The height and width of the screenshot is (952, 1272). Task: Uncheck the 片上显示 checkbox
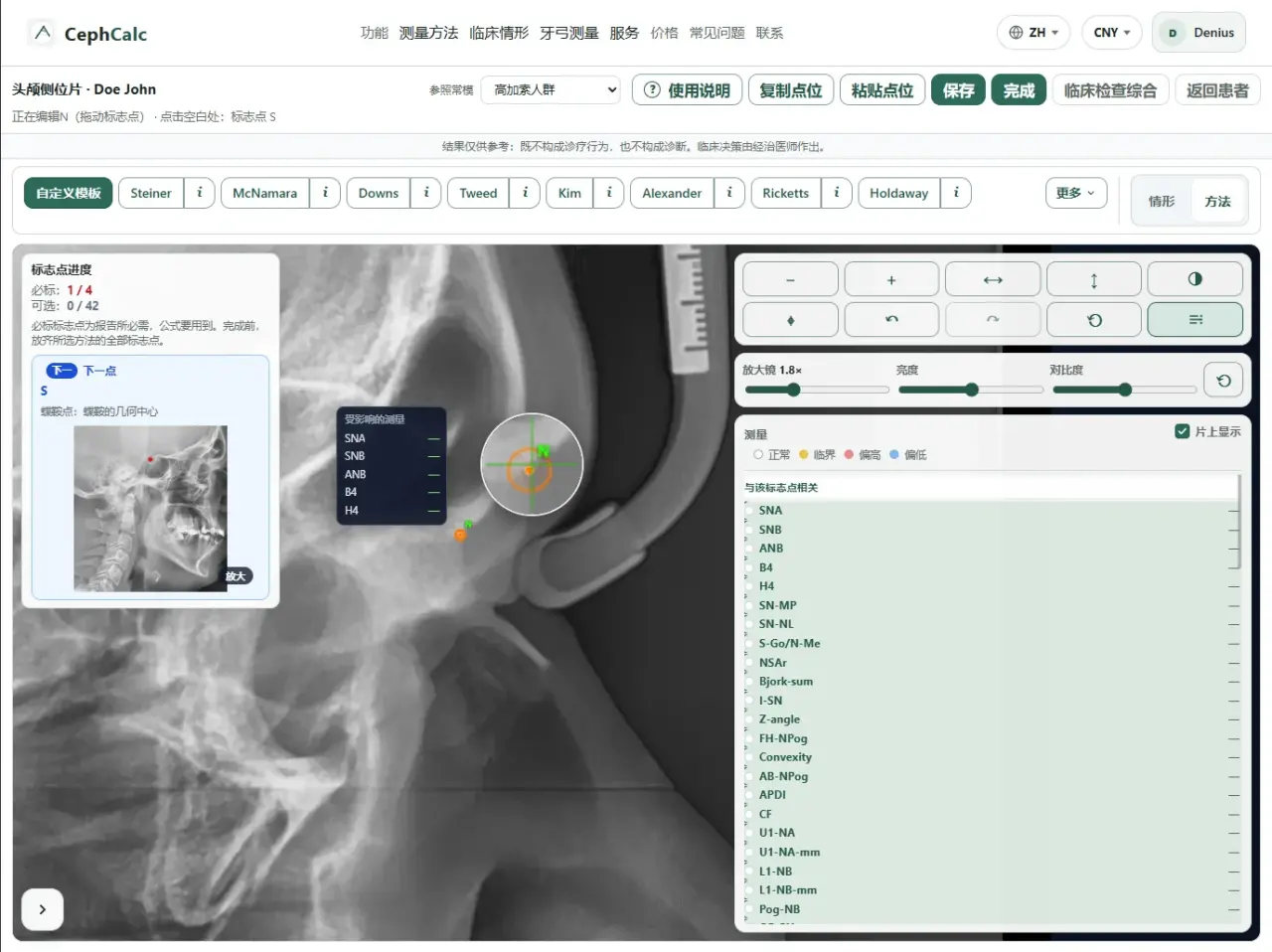coord(1183,431)
